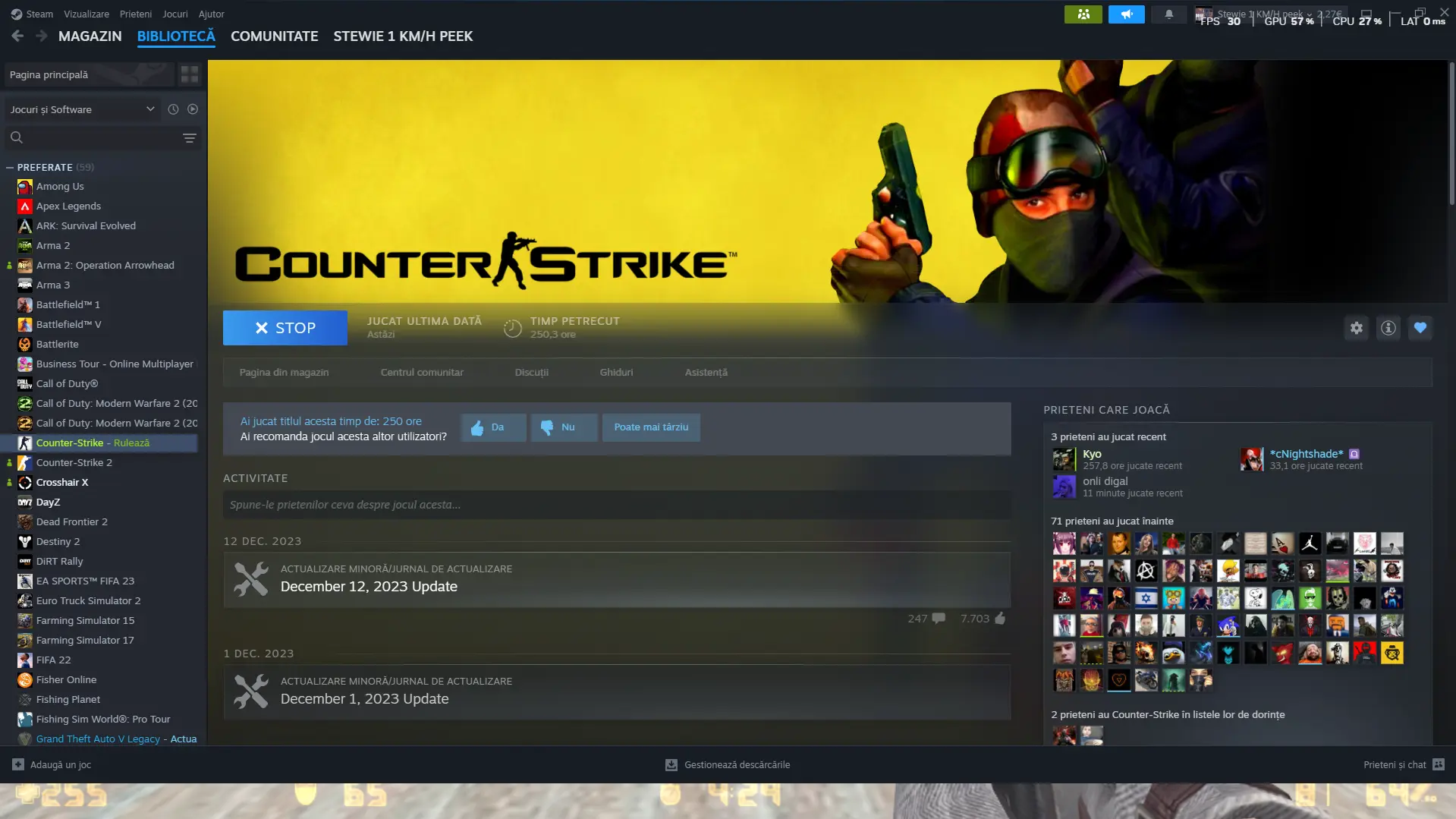Open the recent activity clock filter
Viewport: 1456px width, 819px height.
[x=173, y=109]
